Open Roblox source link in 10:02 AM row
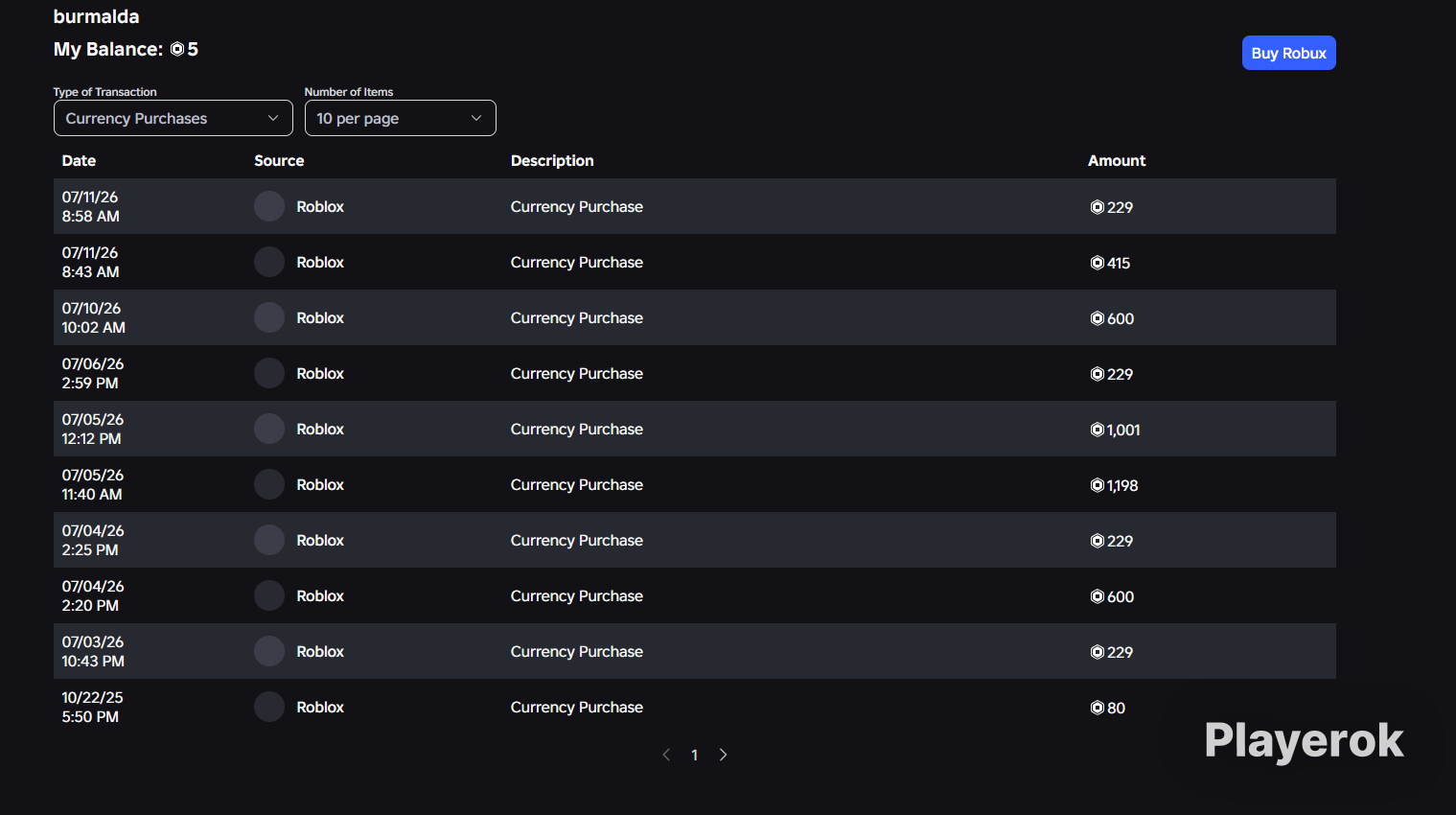Viewport: 1456px width, 815px height. click(x=320, y=317)
